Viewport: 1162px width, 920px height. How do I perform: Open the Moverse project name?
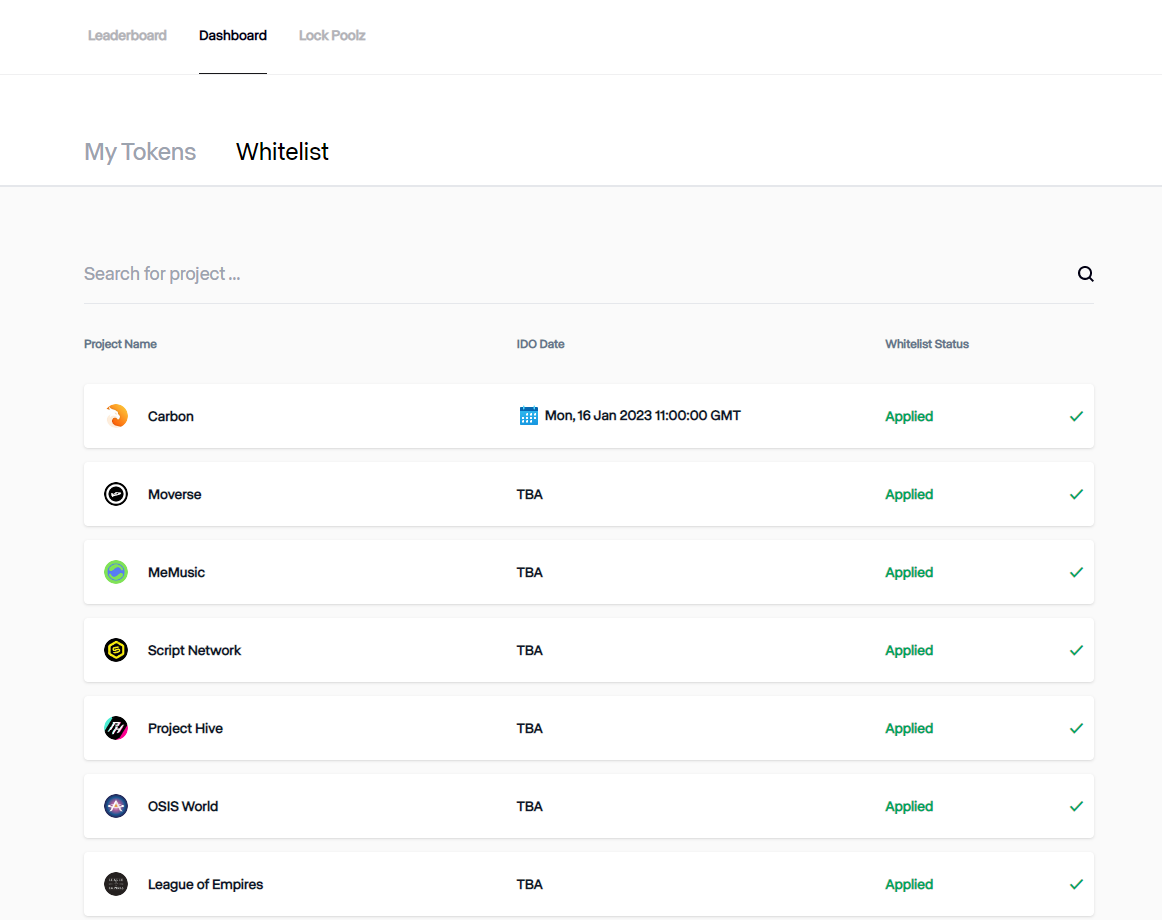point(174,494)
